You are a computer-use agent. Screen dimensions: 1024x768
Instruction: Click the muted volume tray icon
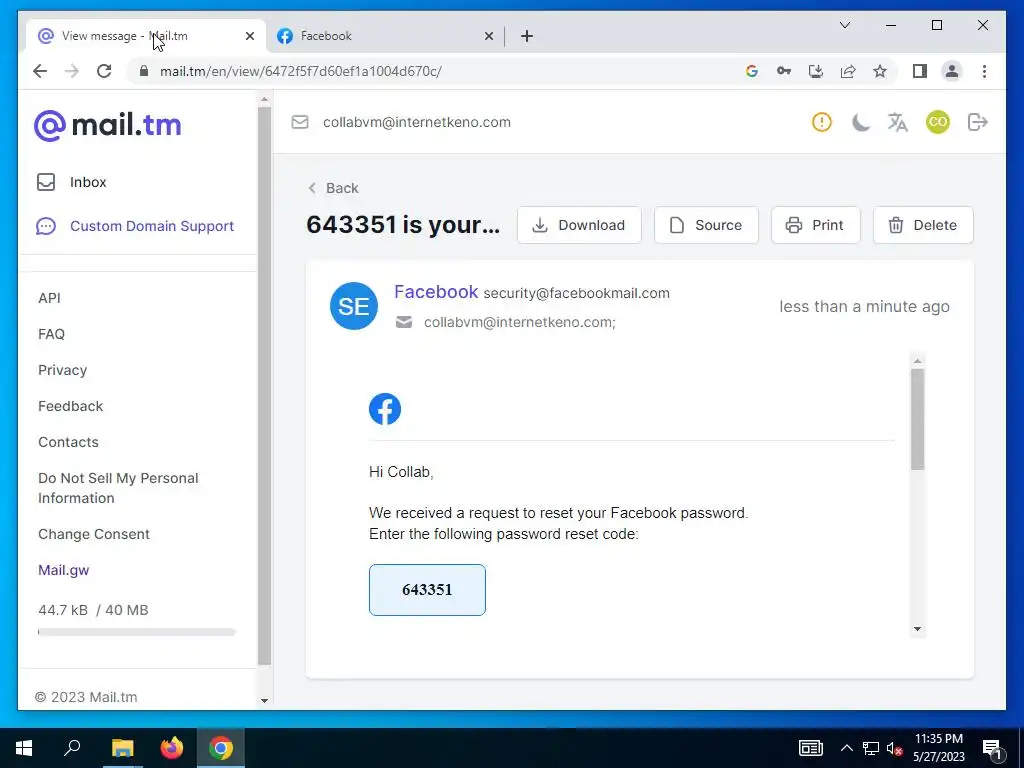(895, 748)
